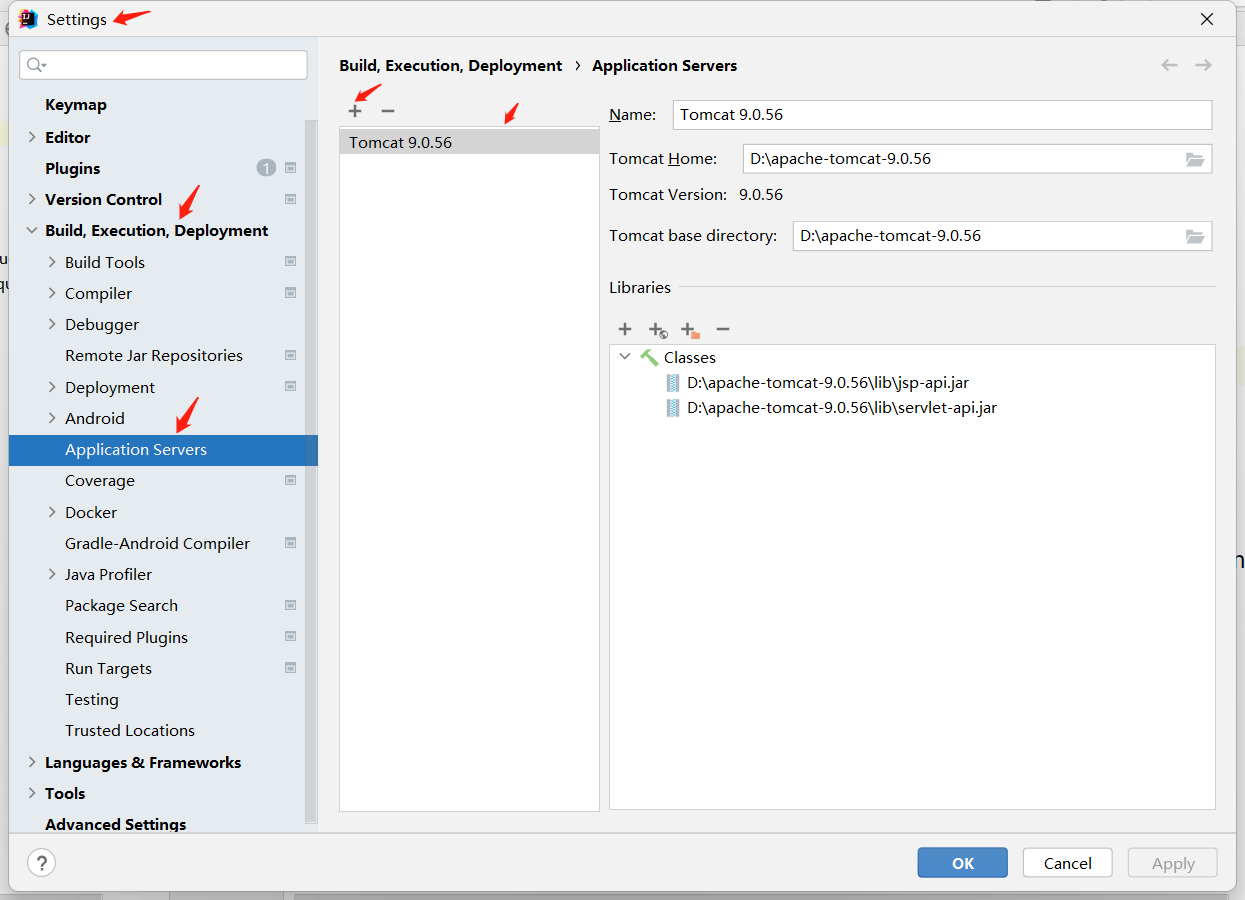Click Package Search settings icon
Viewport: 1245px width, 900px height.
coord(290,605)
